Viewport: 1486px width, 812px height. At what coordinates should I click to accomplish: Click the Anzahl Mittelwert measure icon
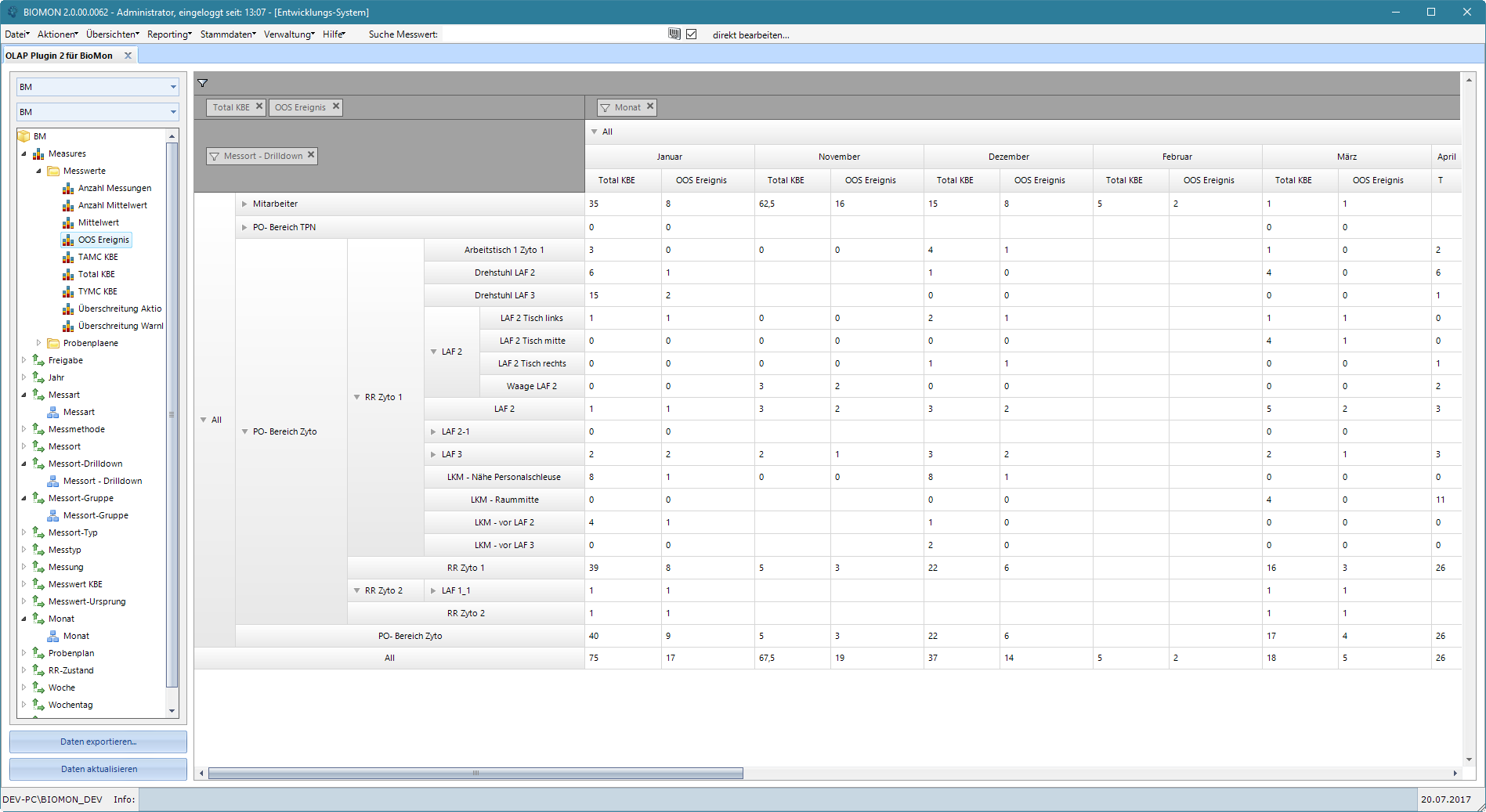[x=68, y=206]
